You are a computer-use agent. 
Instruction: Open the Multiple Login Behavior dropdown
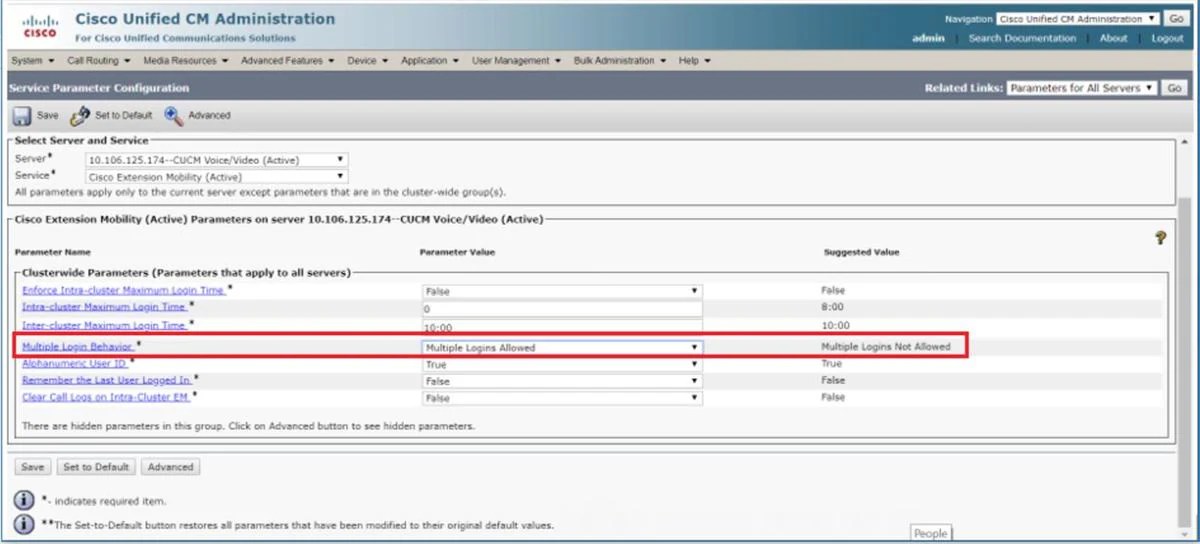coord(562,348)
